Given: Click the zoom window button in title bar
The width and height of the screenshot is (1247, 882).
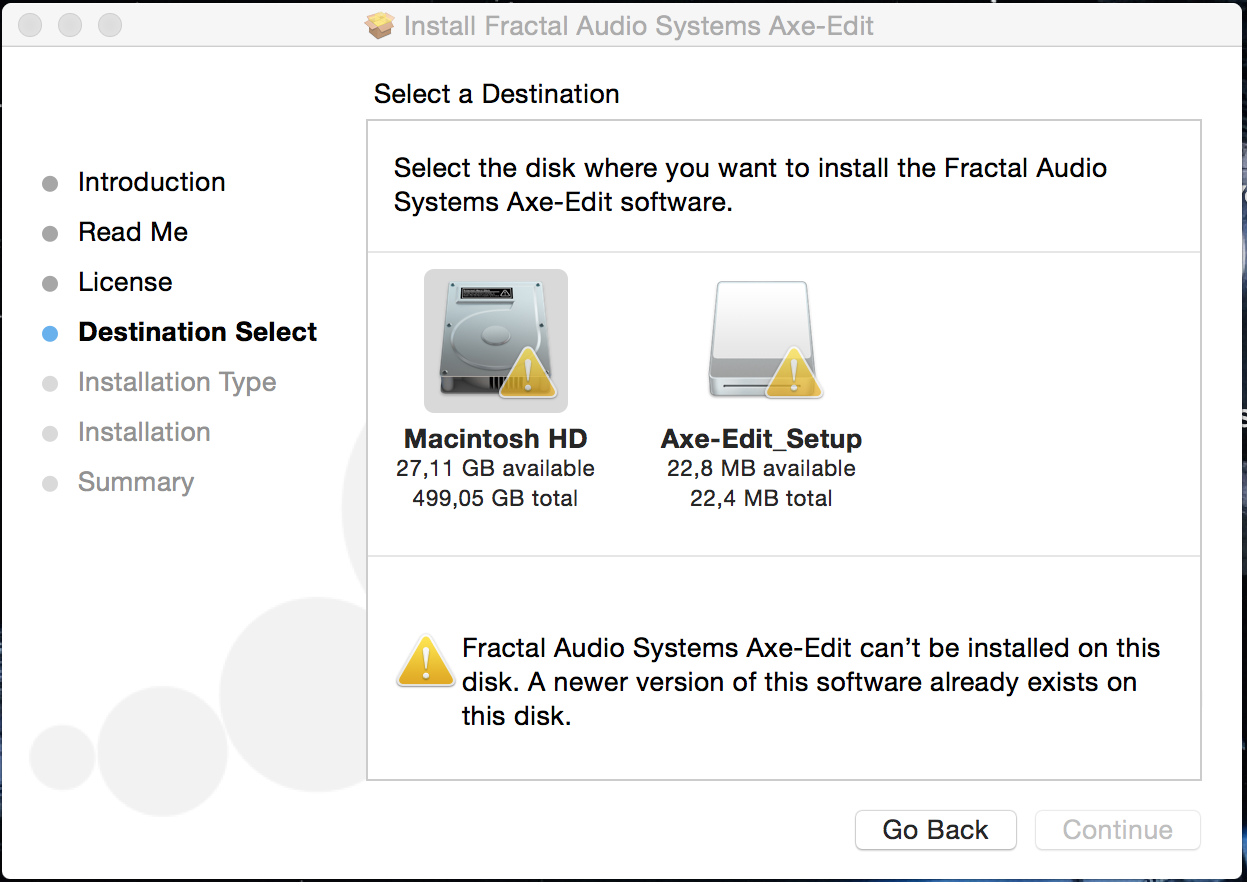Looking at the screenshot, I should point(110,25).
